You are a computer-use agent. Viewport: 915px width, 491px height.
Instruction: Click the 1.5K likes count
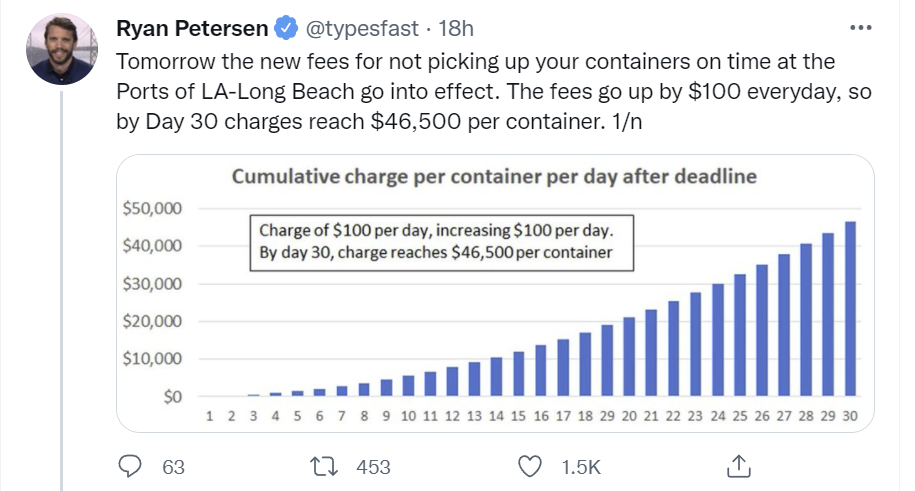pyautogui.click(x=580, y=467)
